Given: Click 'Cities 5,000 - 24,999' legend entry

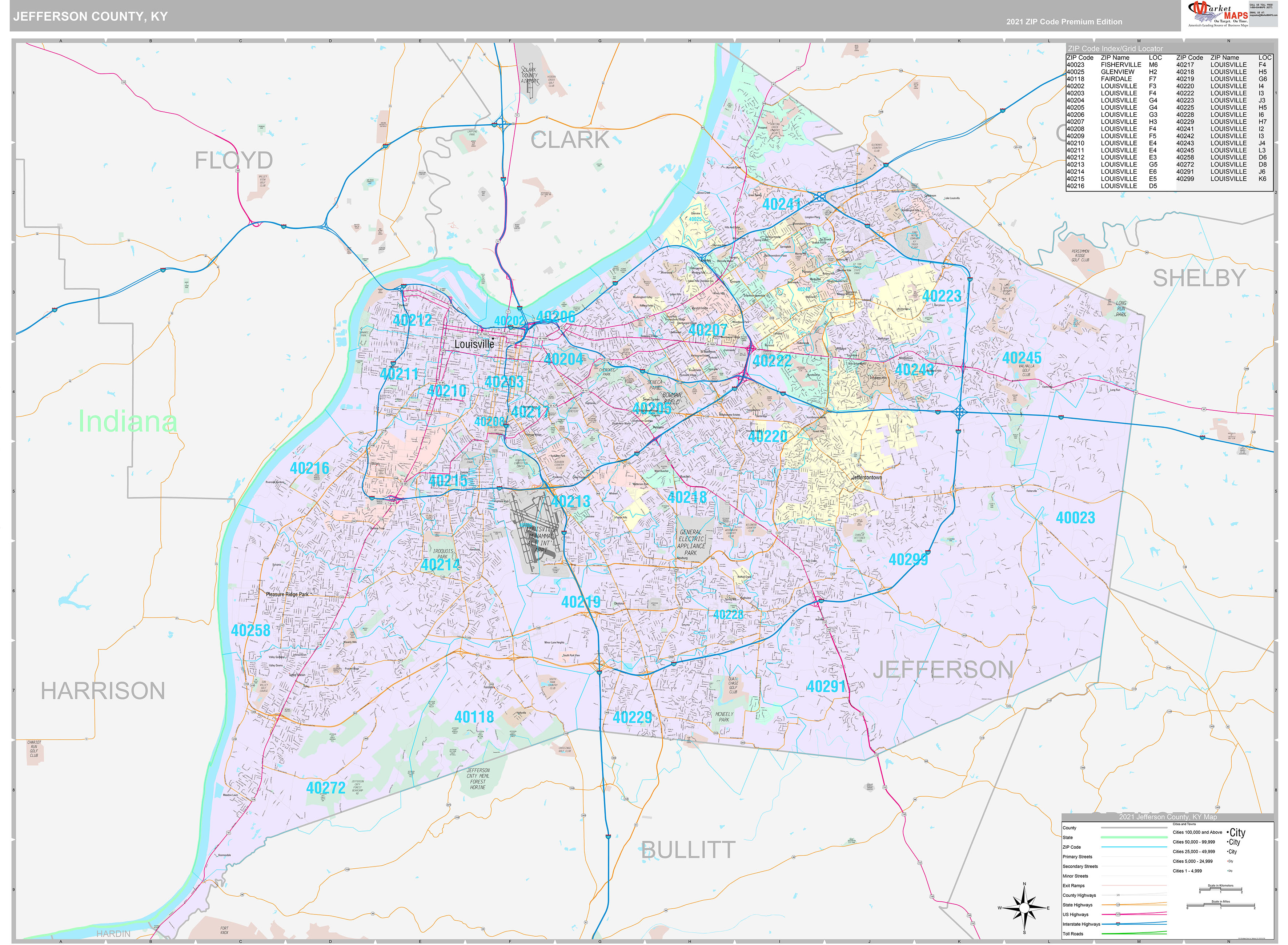Looking at the screenshot, I should pos(1192,861).
